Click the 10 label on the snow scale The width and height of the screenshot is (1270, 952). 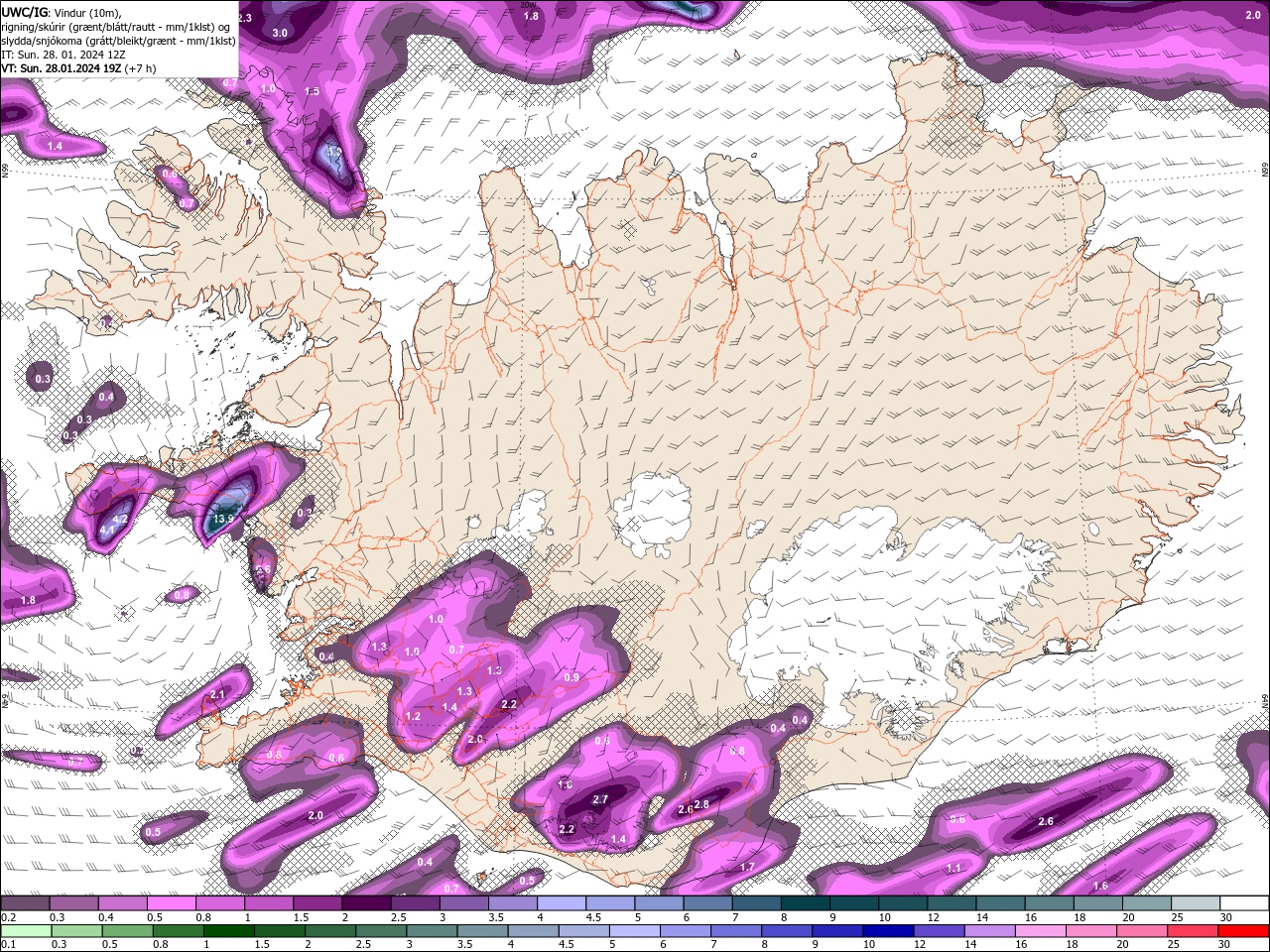pyautogui.click(x=884, y=917)
